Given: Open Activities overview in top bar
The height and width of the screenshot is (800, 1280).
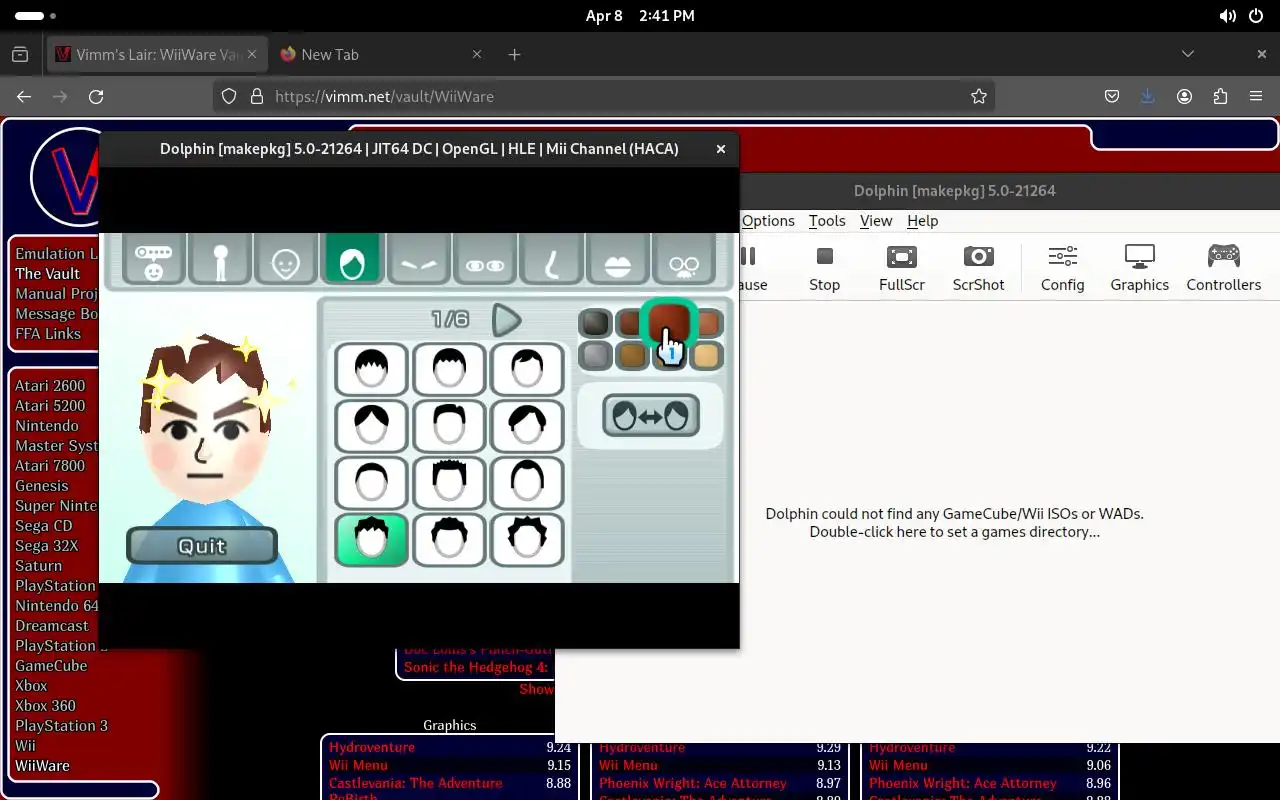Looking at the screenshot, I should click(x=36, y=16).
